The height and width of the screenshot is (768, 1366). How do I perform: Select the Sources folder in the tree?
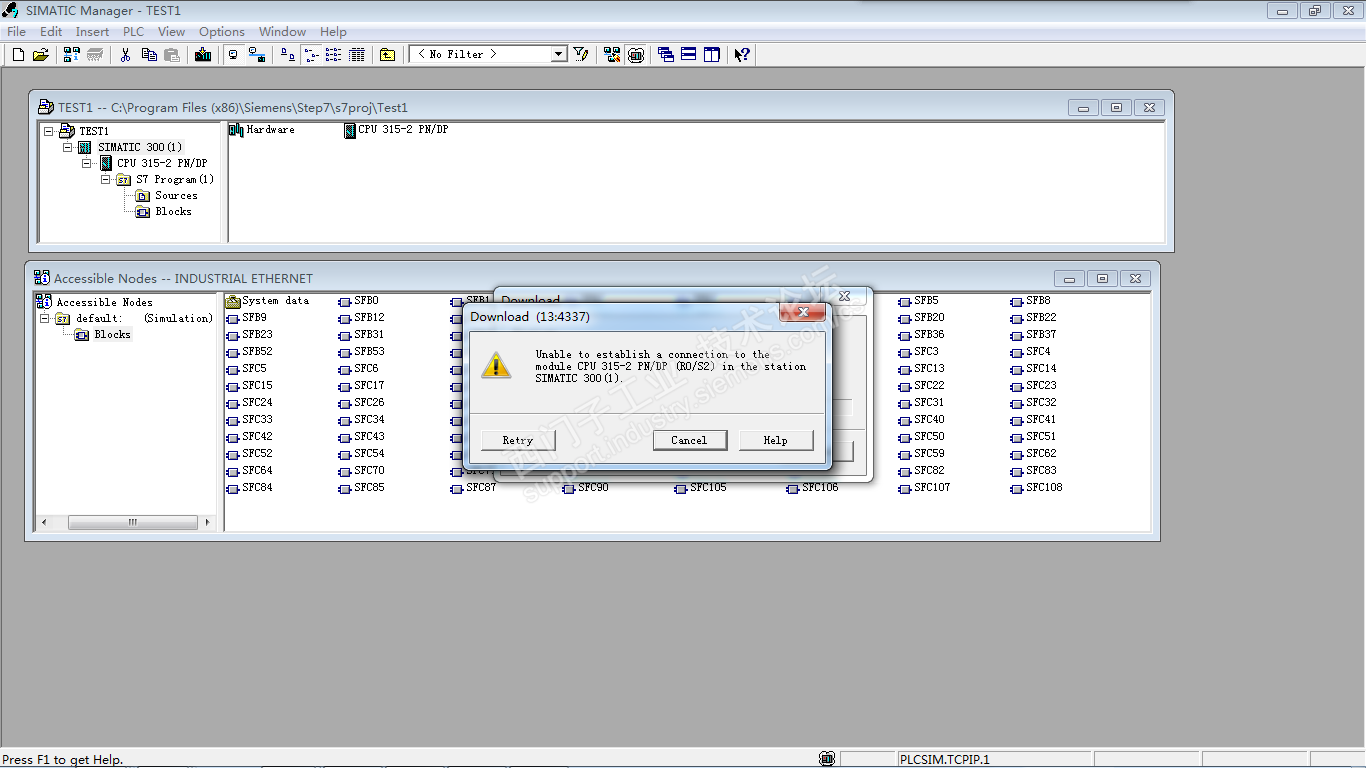176,195
